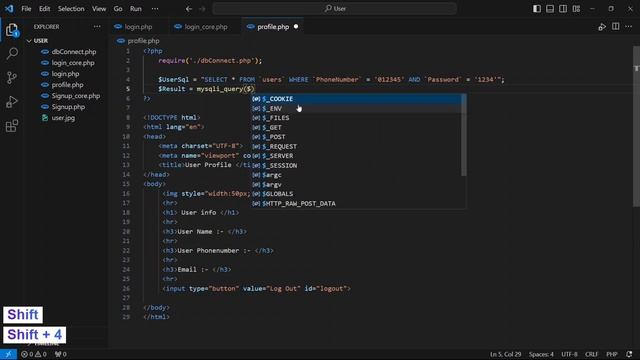Select $_POST suggestion

coord(356,137)
